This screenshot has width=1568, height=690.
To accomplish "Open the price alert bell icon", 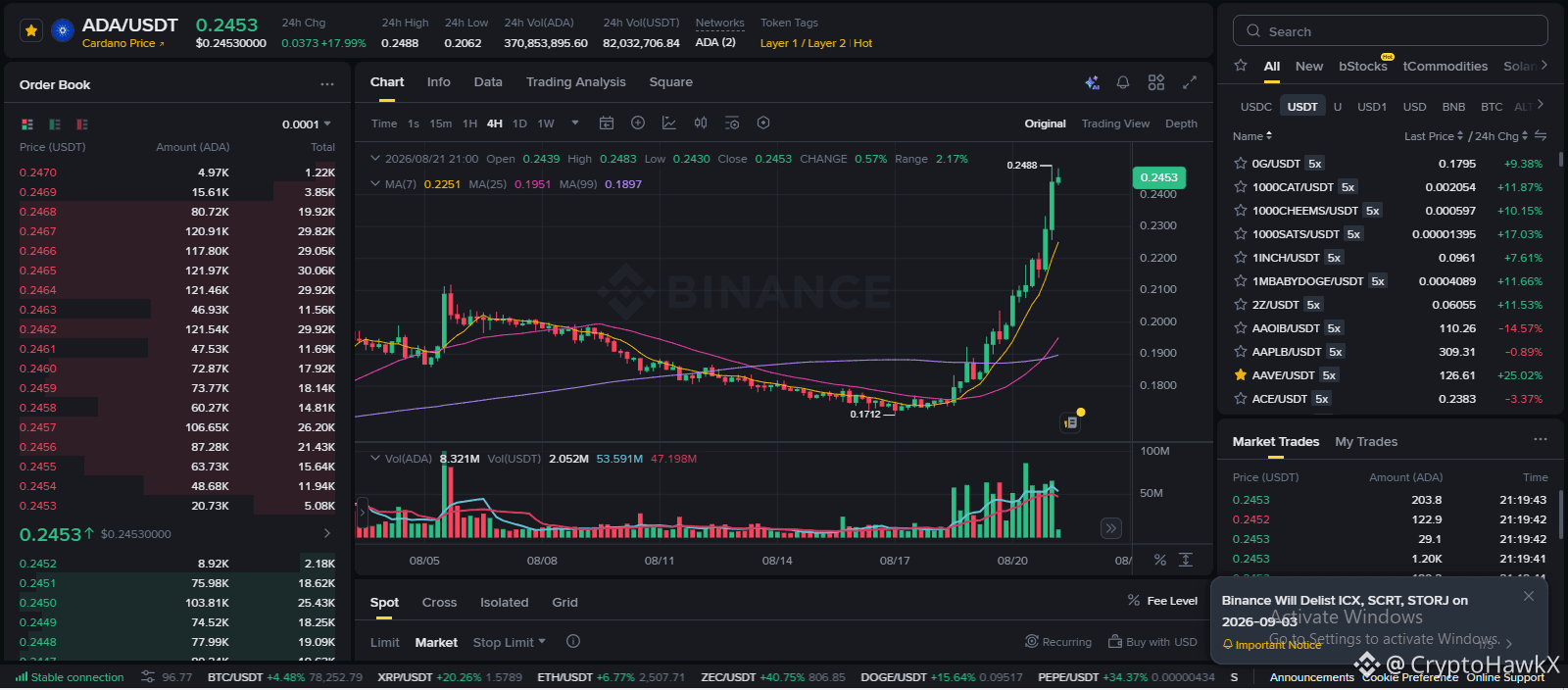I will tap(1123, 83).
